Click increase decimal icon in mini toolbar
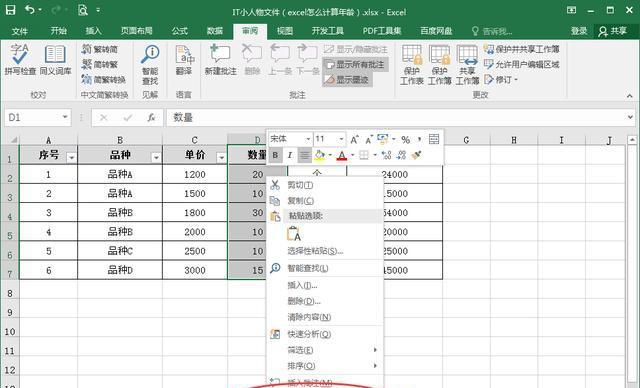 [x=386, y=155]
